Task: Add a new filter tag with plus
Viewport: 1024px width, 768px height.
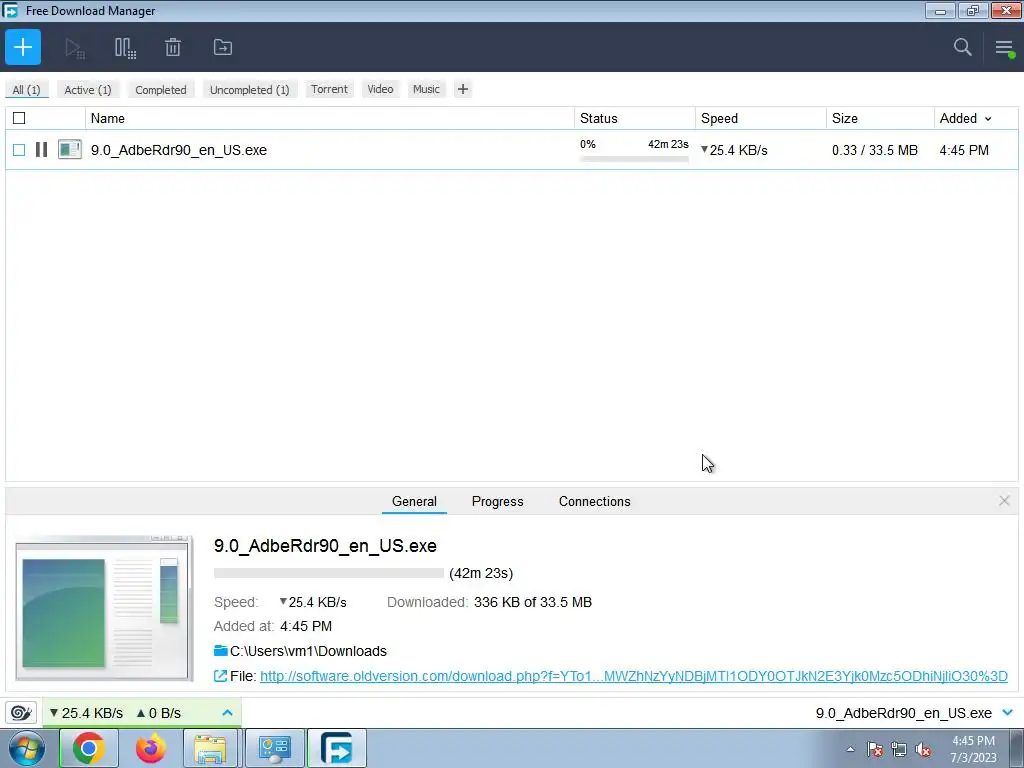Action: pyautogui.click(x=462, y=89)
